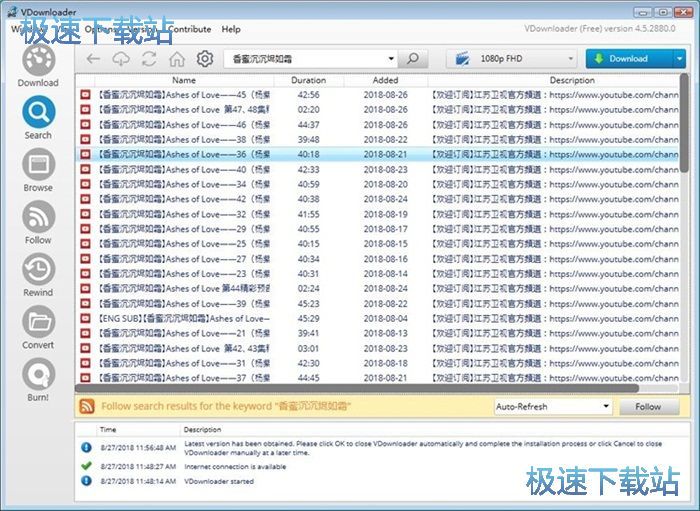Select the Ashes of Love 27 row
This screenshot has height=511, width=700.
378,259
